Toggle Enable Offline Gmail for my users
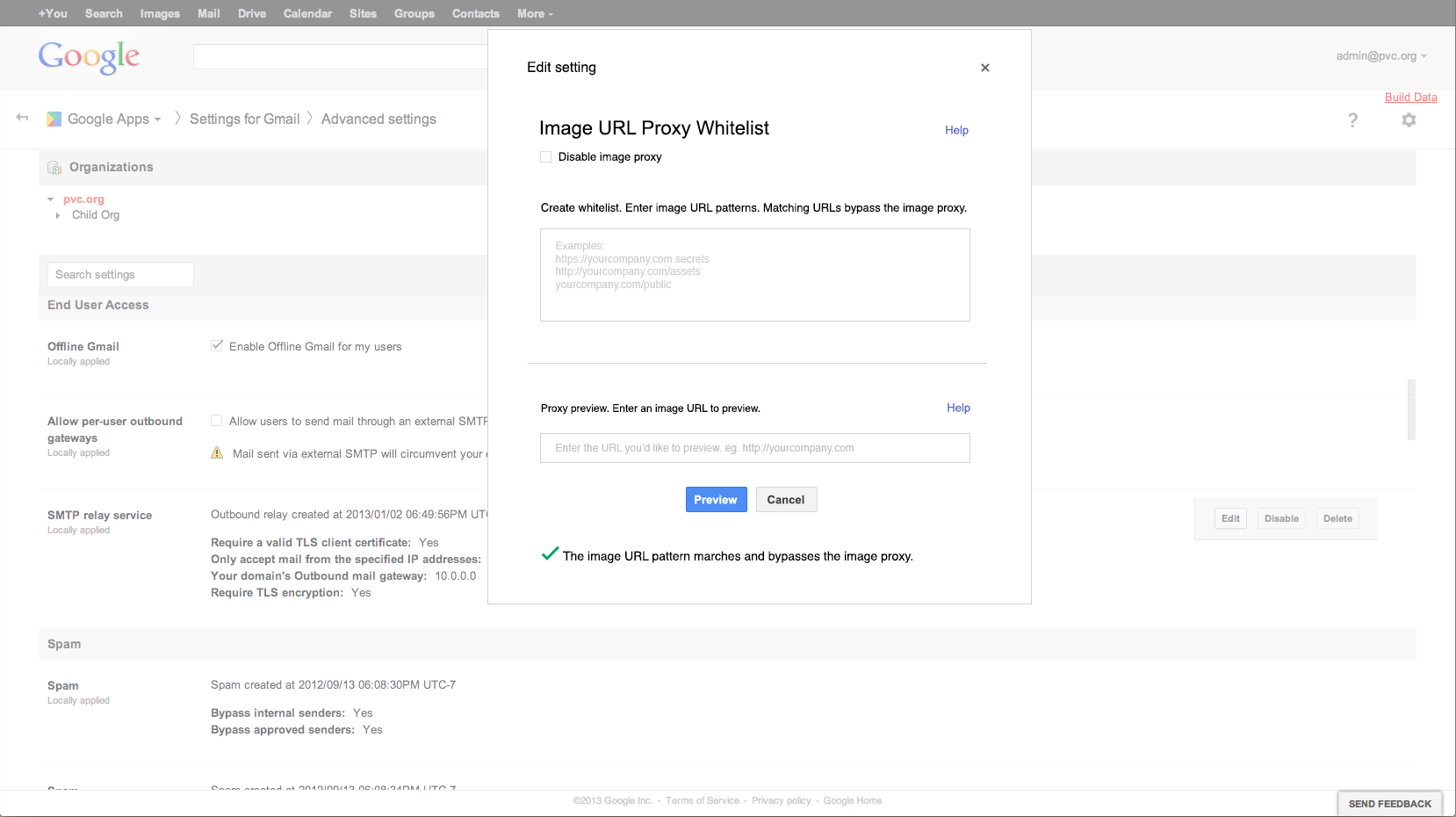 click(x=216, y=345)
